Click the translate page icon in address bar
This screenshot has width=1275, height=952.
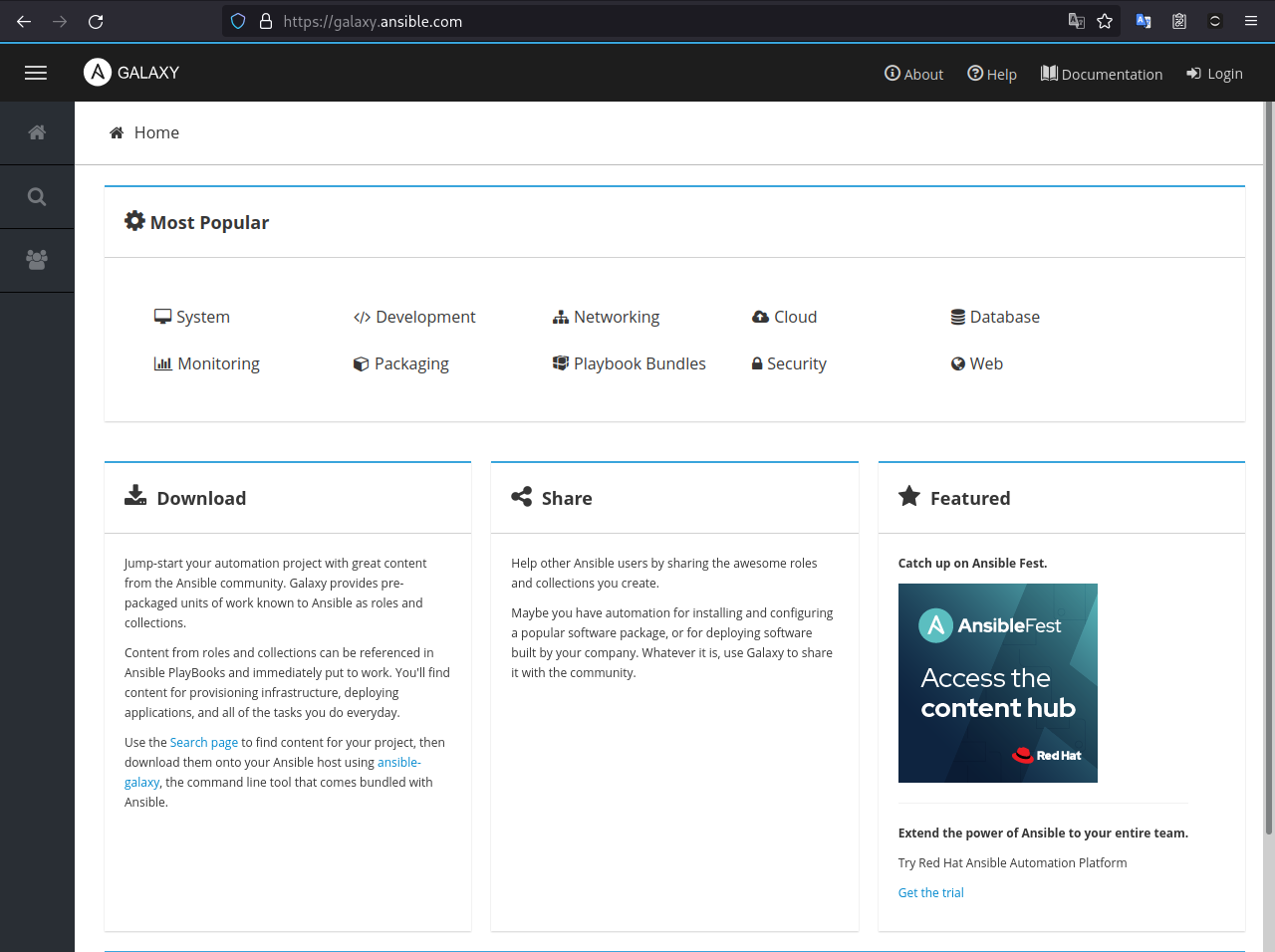tap(1076, 21)
